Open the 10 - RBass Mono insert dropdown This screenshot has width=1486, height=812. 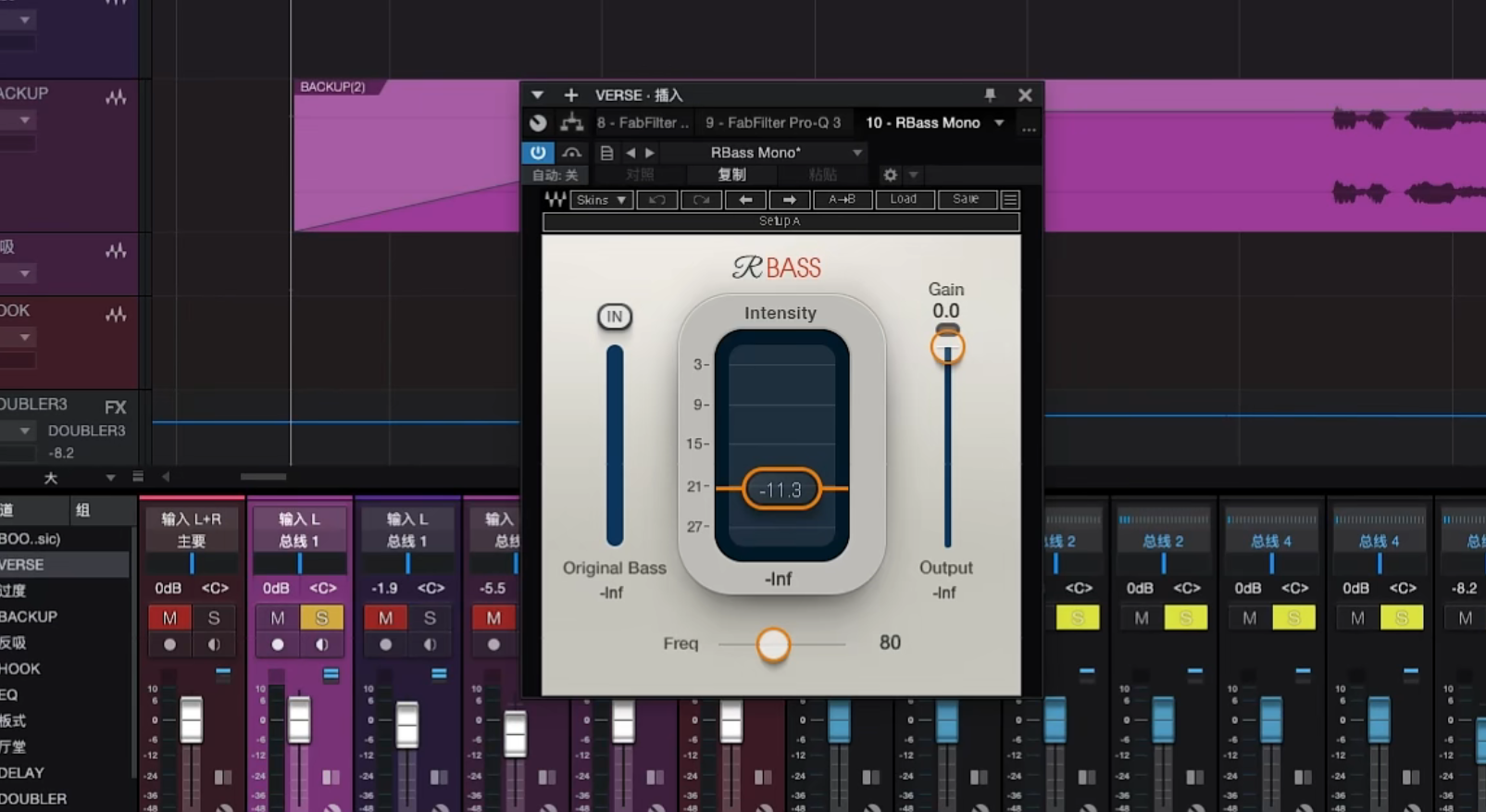999,122
